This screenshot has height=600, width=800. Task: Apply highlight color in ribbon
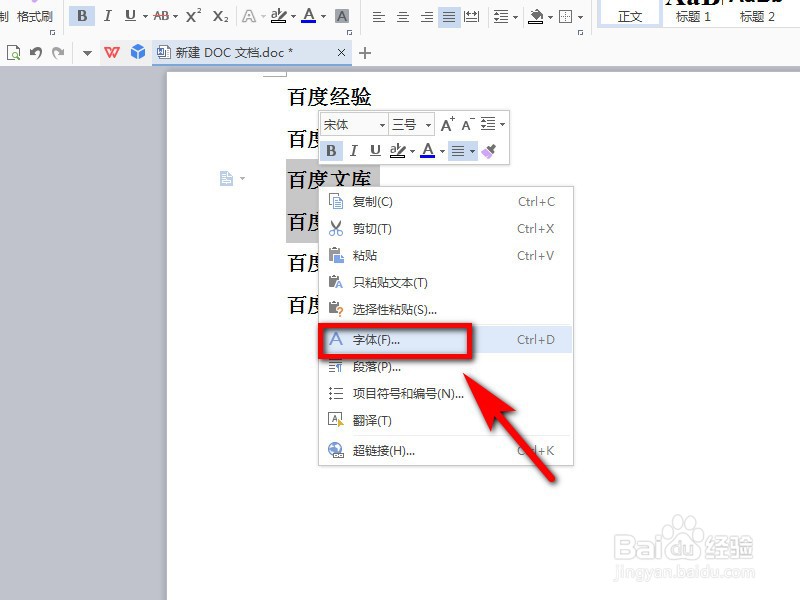(x=279, y=16)
